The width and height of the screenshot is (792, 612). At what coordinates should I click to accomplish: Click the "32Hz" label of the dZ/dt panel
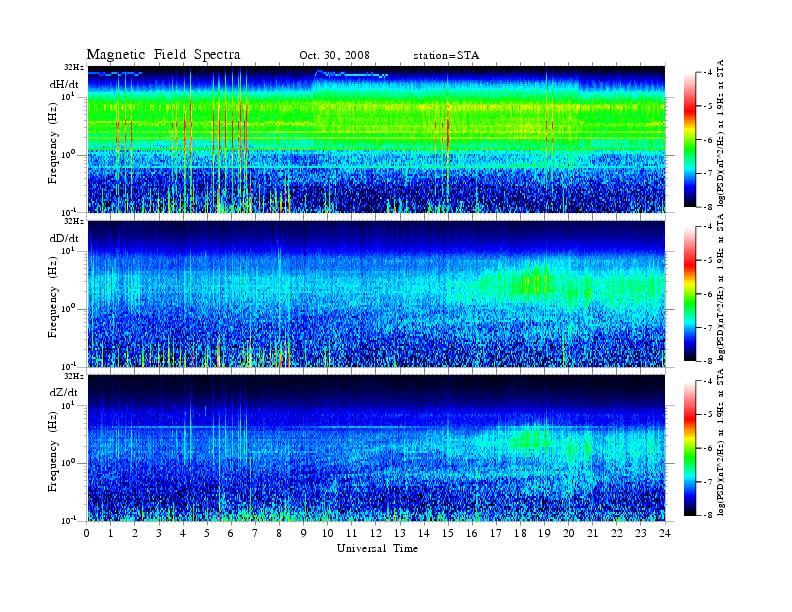tap(73, 376)
